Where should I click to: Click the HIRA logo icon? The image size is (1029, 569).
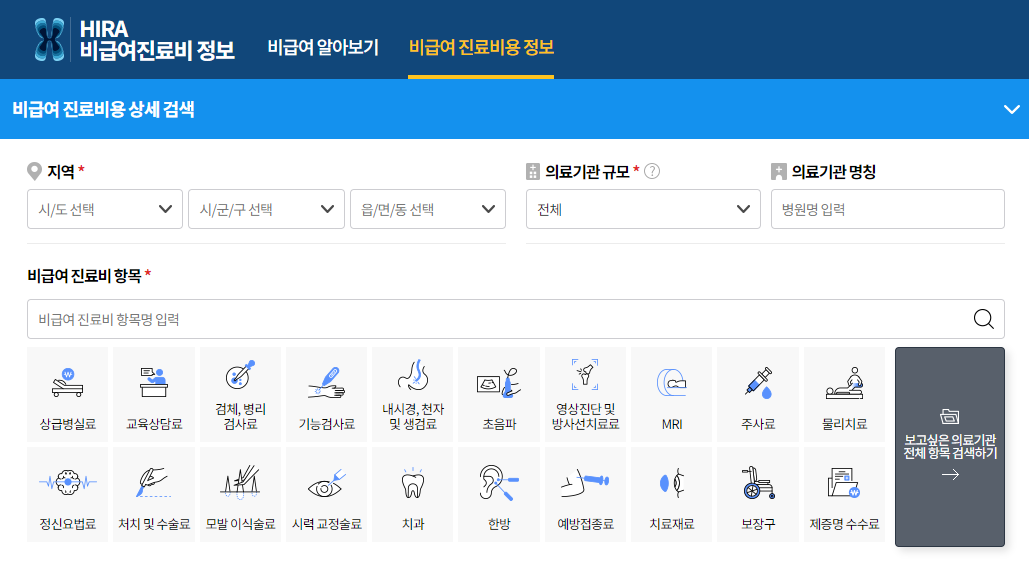pyautogui.click(x=50, y=39)
